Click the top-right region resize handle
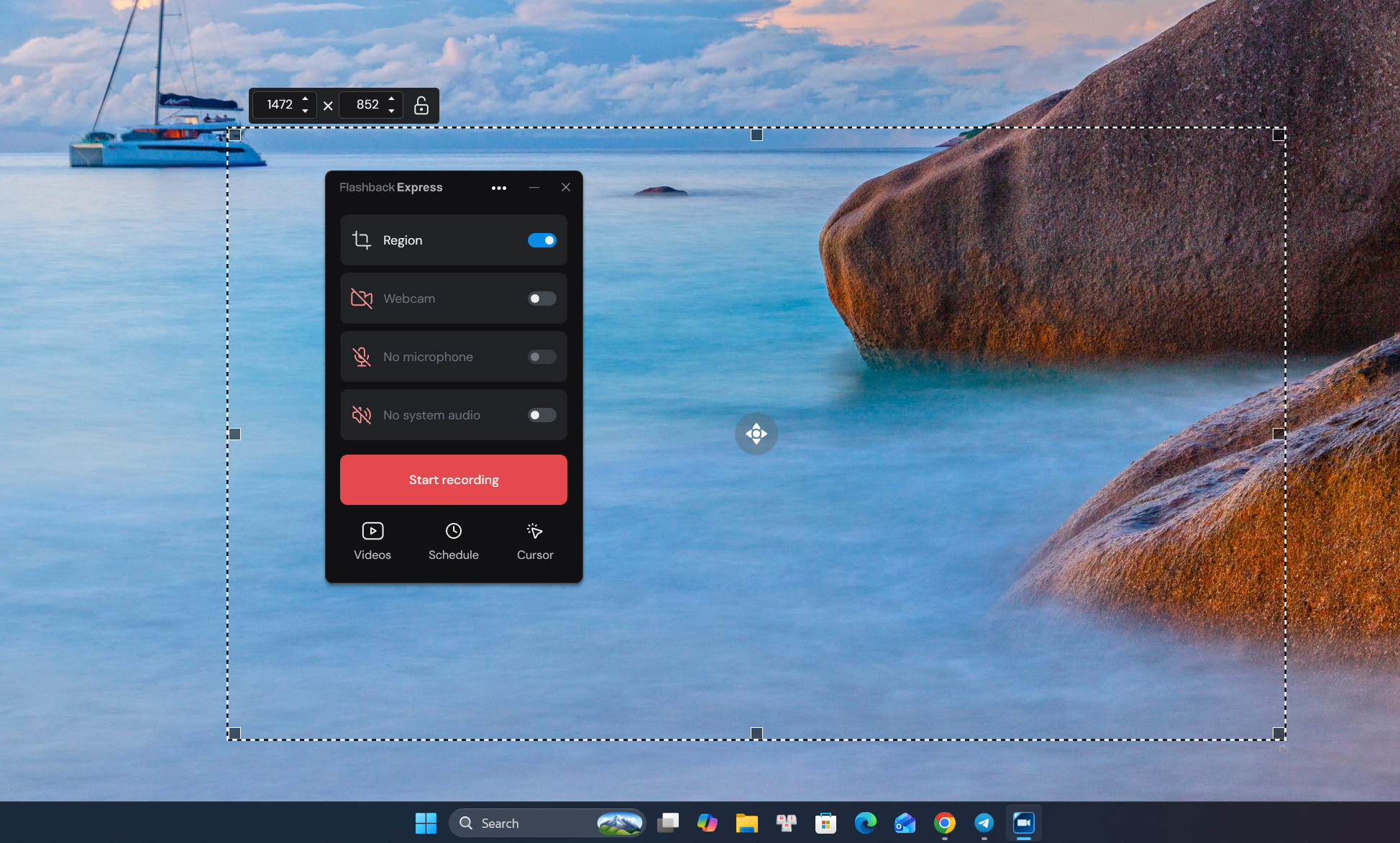The image size is (1400, 843). (x=1278, y=135)
